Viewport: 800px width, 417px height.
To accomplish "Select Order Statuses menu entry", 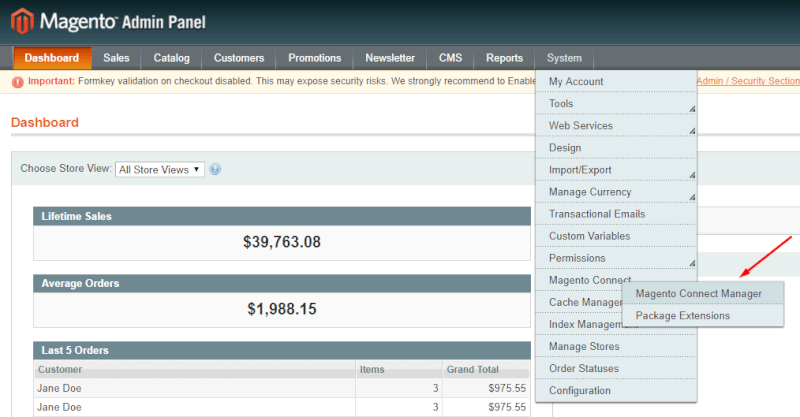I will coord(616,368).
